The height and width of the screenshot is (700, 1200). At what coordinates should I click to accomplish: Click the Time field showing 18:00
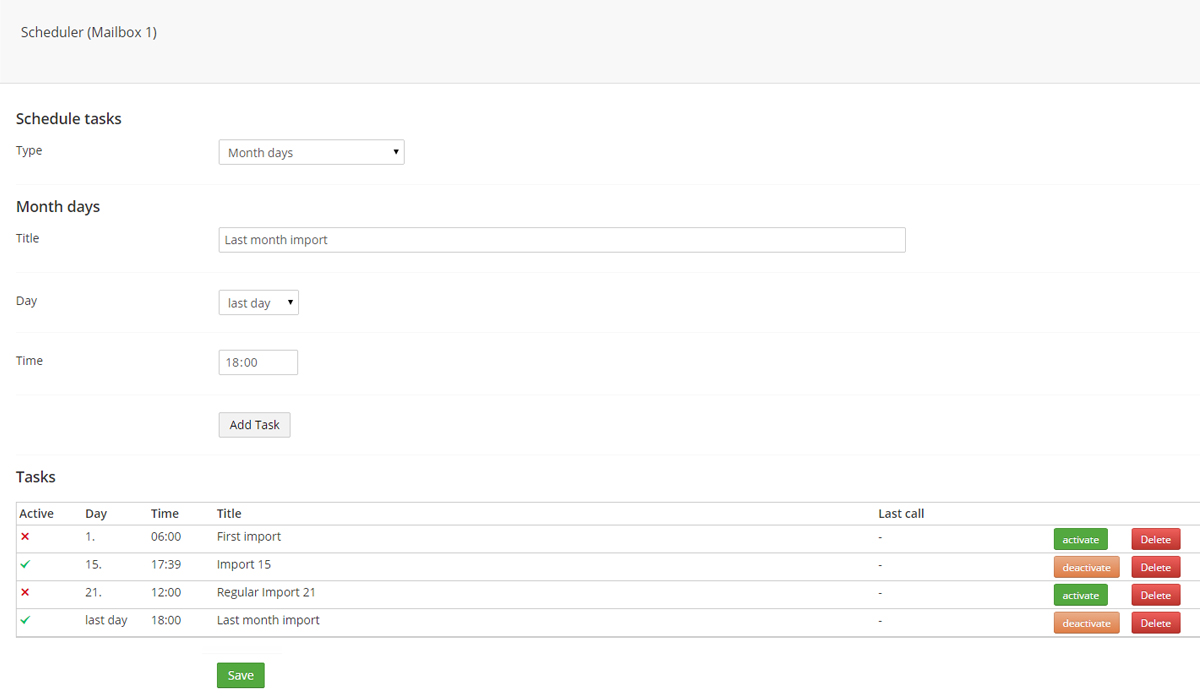[258, 362]
